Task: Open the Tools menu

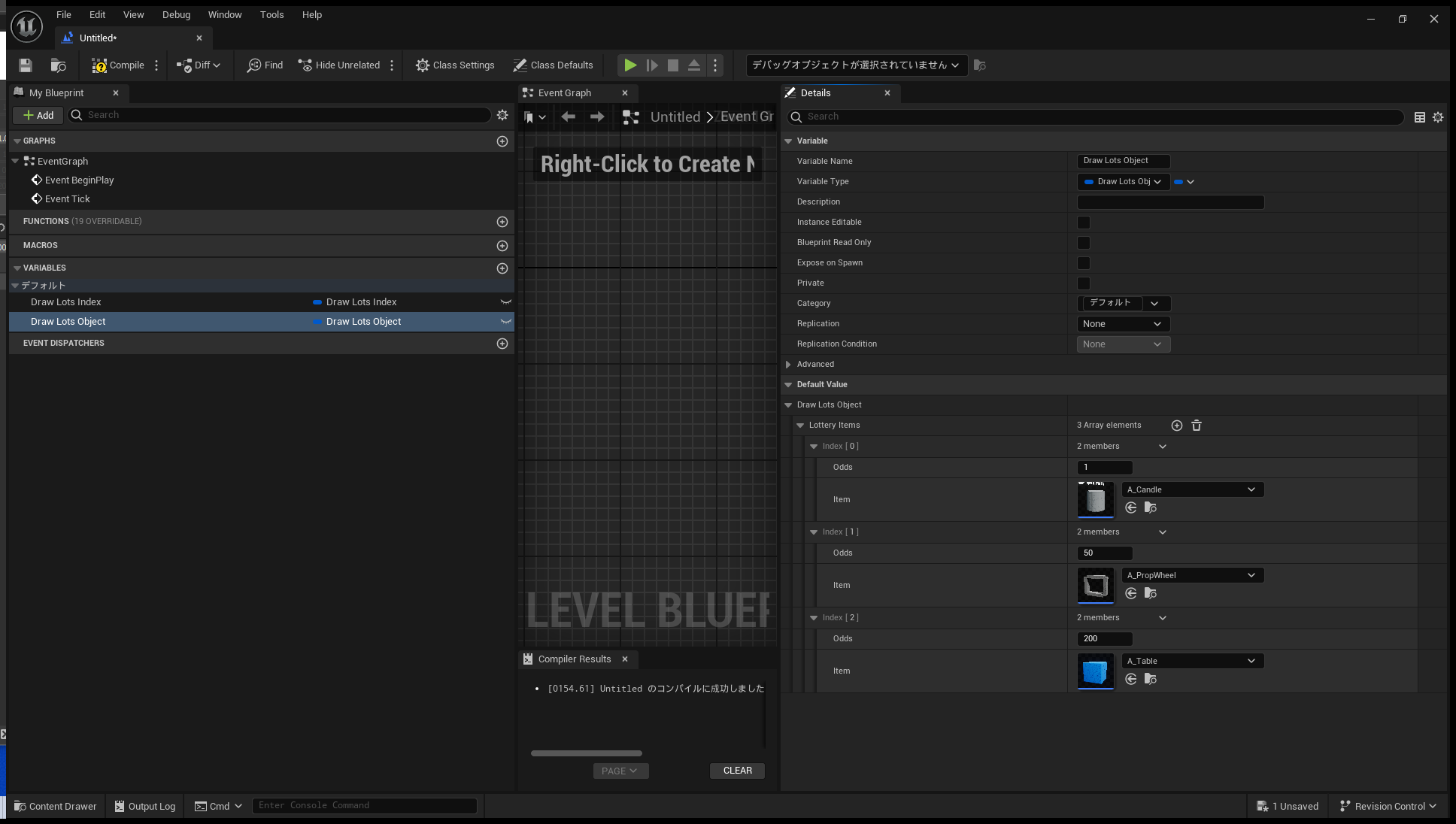Action: tap(271, 15)
